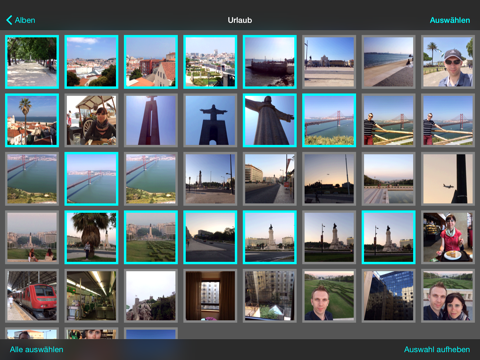
Task: Select the train station interior photo
Action: [91, 296]
